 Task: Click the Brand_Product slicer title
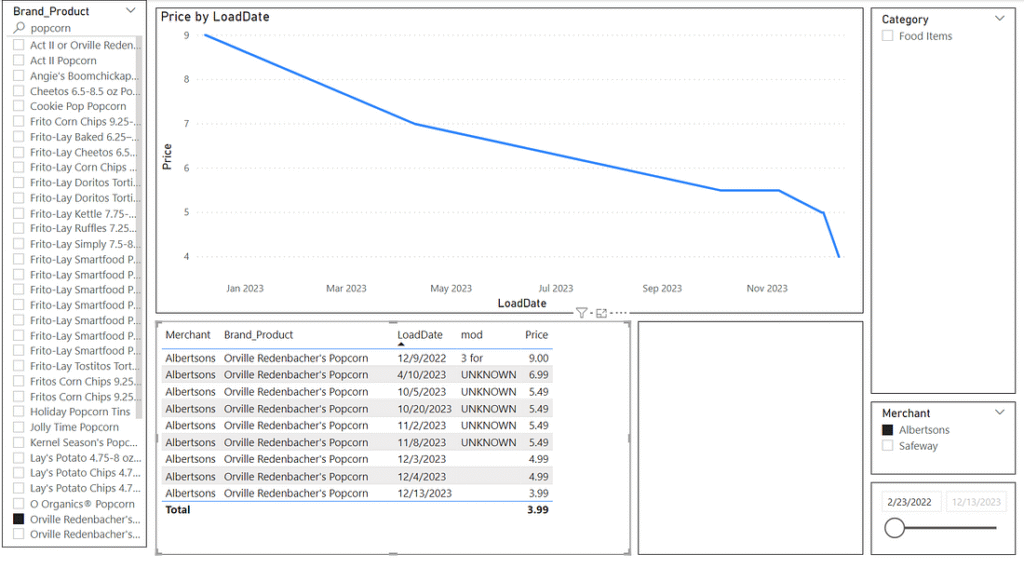pos(51,11)
